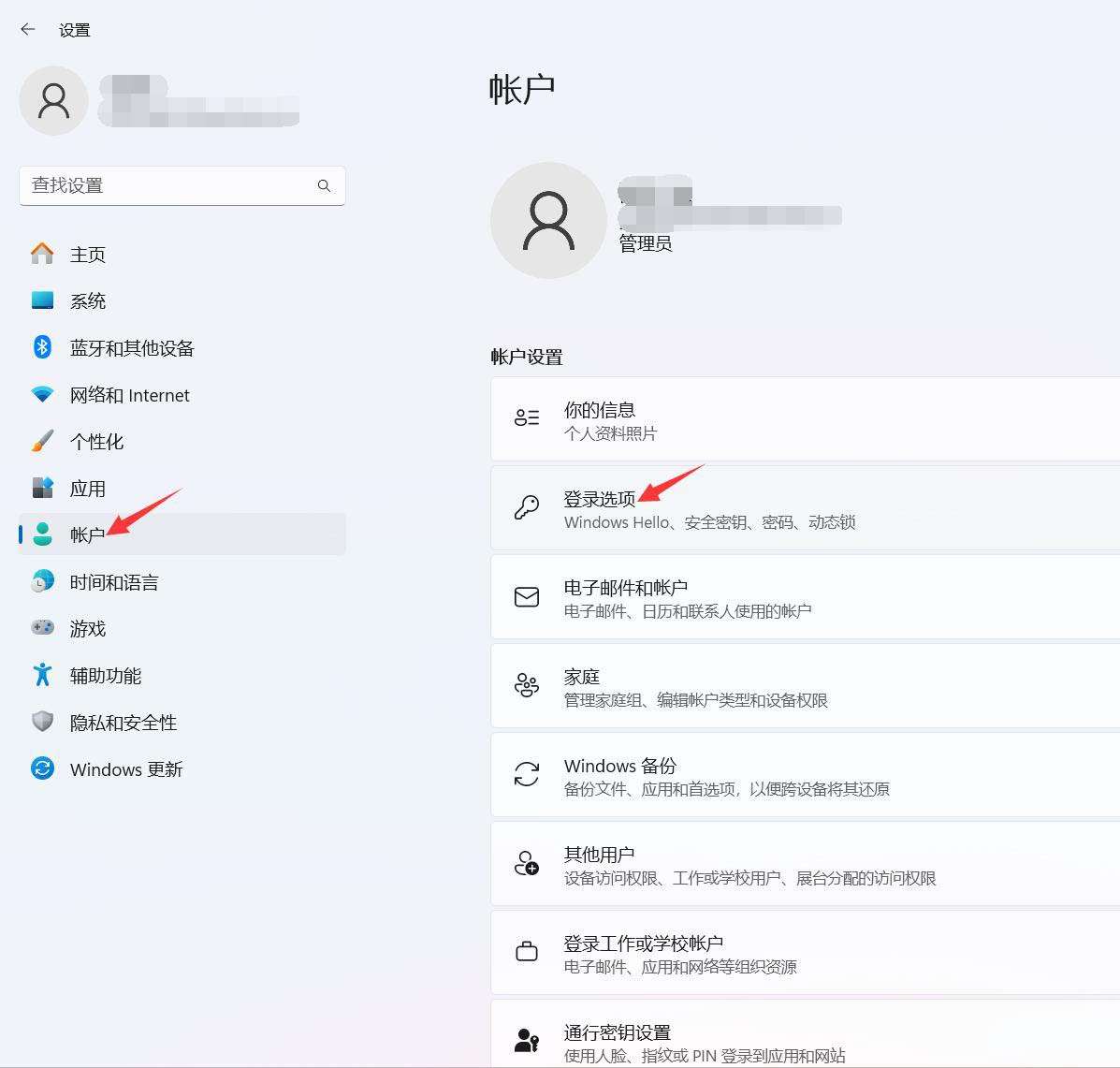The height and width of the screenshot is (1068, 1120).
Task: Open 电子邮件和帐户 settings
Action: (x=805, y=597)
